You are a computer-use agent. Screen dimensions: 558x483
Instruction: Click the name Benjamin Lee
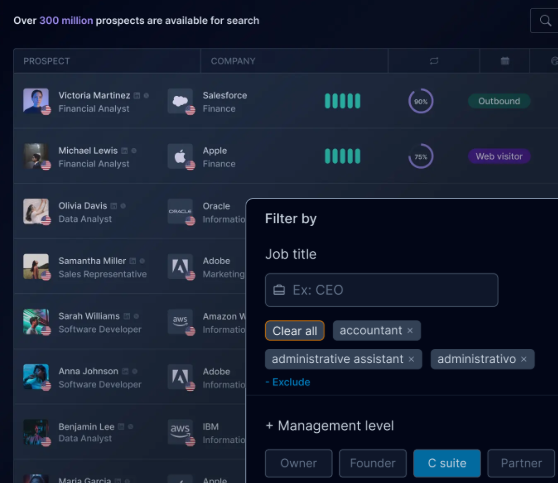click(x=86, y=426)
